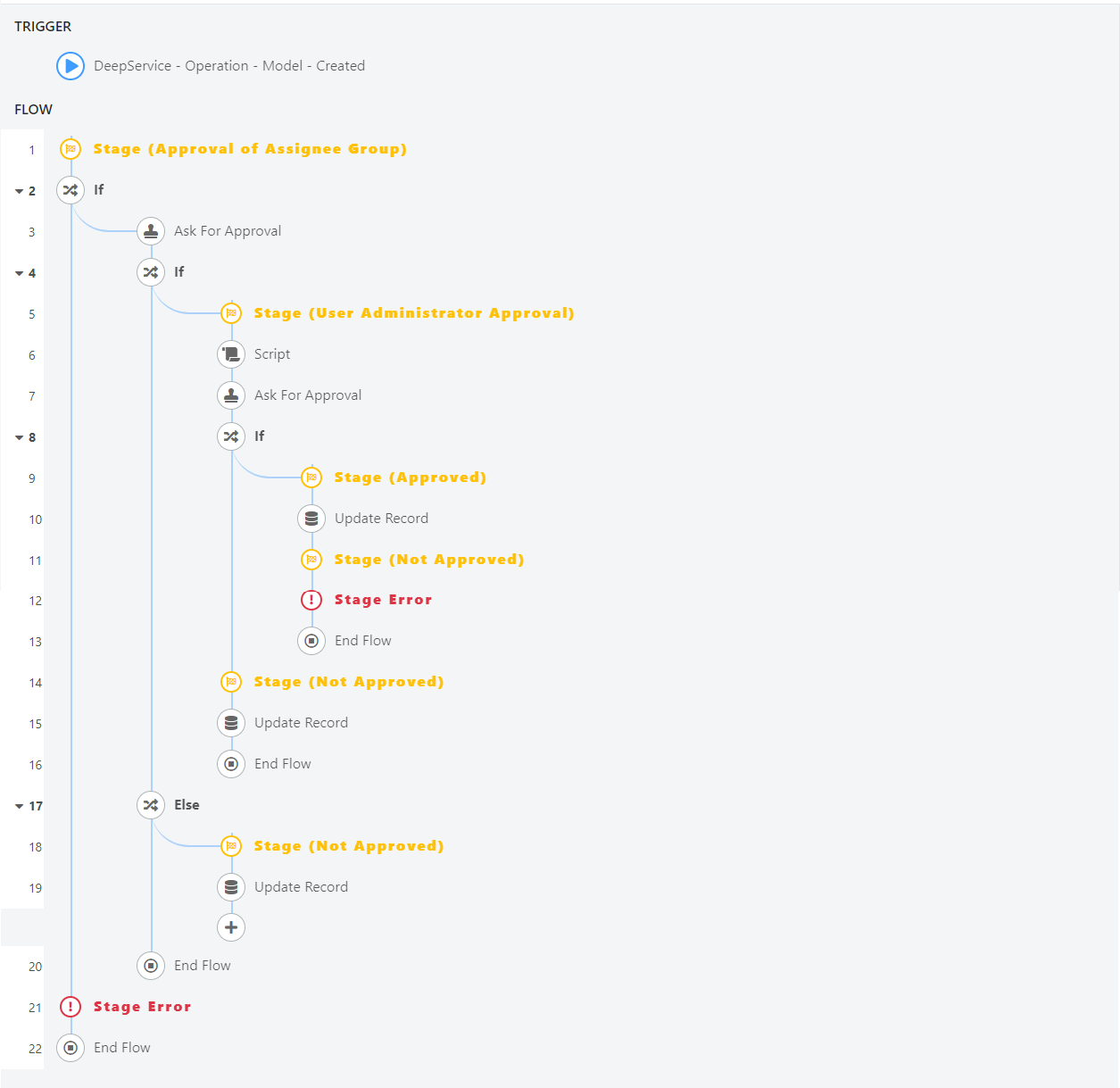Open Stage (Approved) on step 9
1120x1088 pixels.
[411, 478]
